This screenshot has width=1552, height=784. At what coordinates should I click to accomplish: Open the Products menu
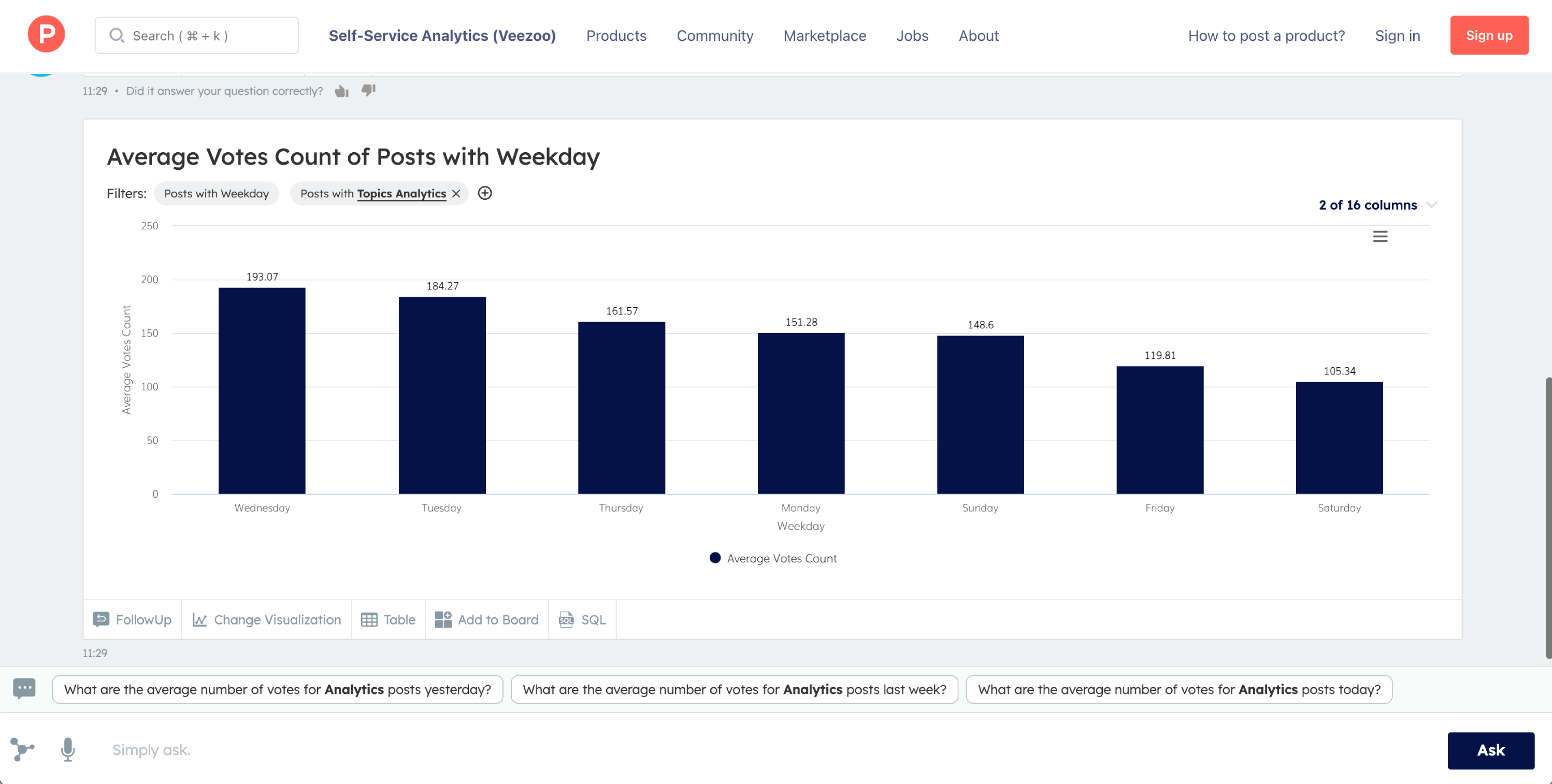(616, 36)
